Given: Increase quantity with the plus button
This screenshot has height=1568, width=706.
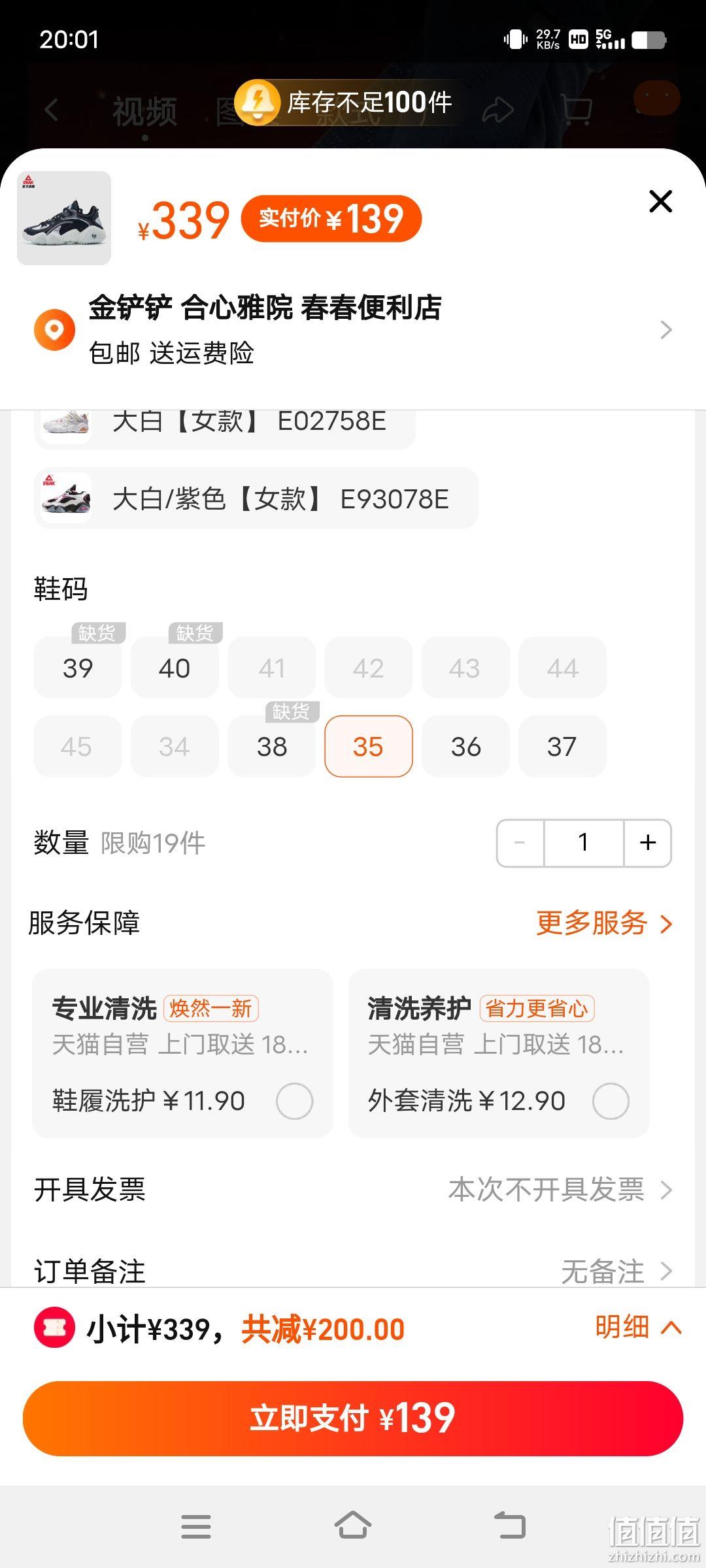Looking at the screenshot, I should pyautogui.click(x=648, y=843).
